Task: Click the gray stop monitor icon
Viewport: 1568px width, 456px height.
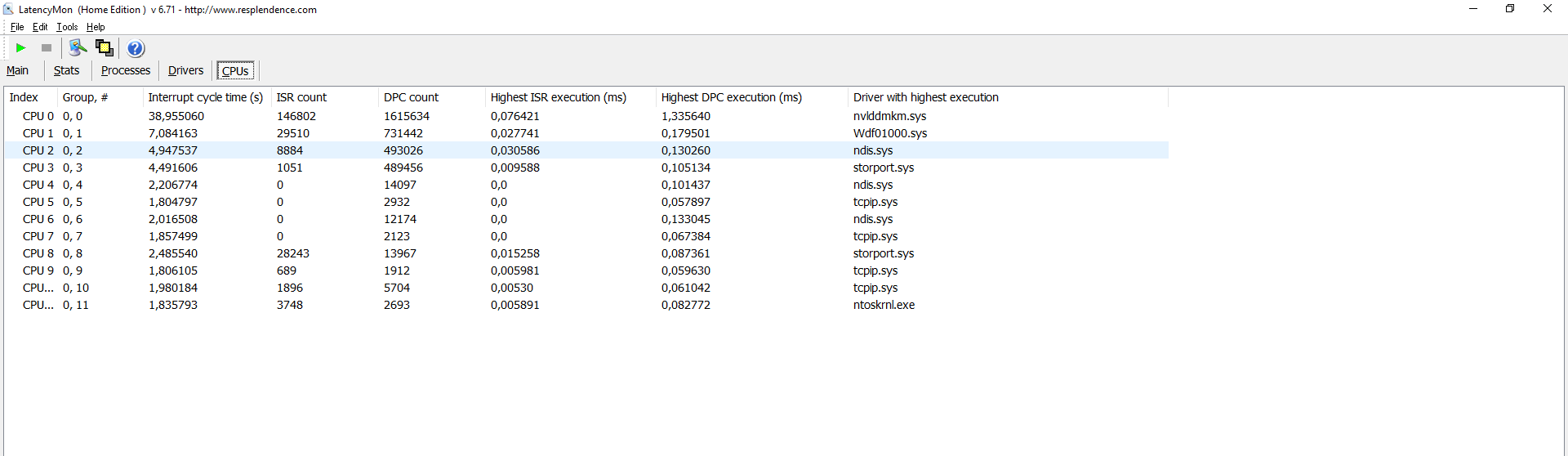Action: pos(47,48)
